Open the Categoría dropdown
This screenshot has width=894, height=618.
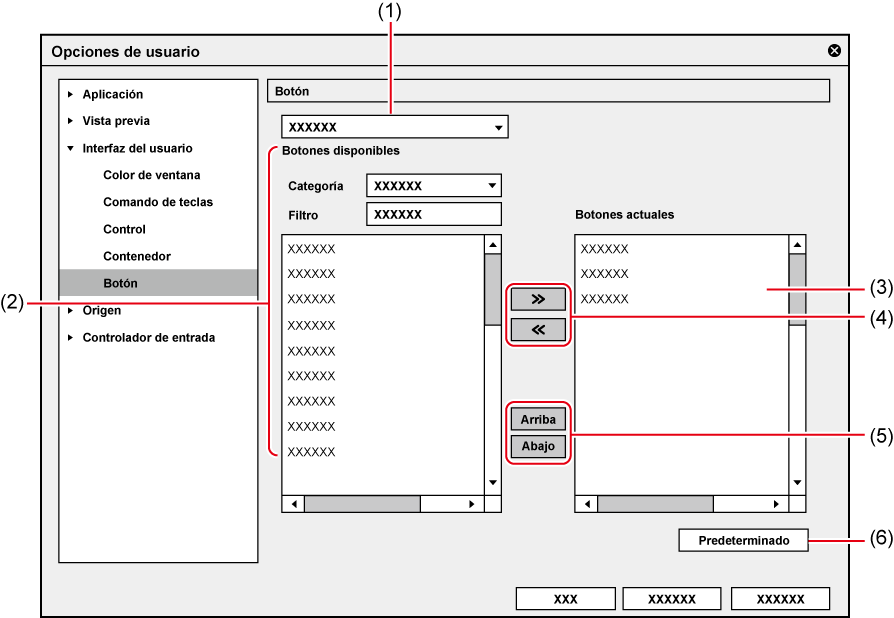pos(491,186)
